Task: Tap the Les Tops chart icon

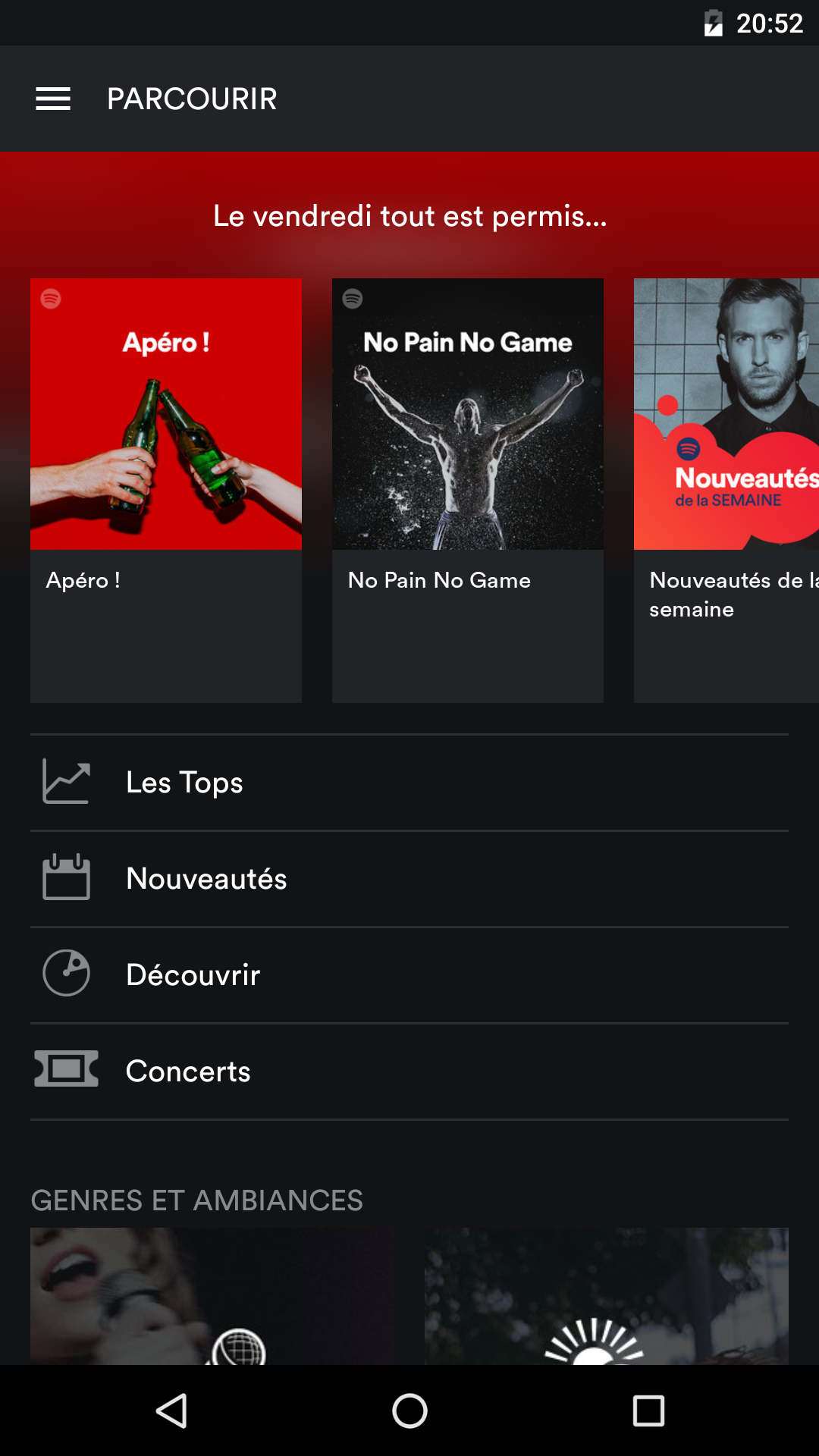Action: tap(67, 782)
